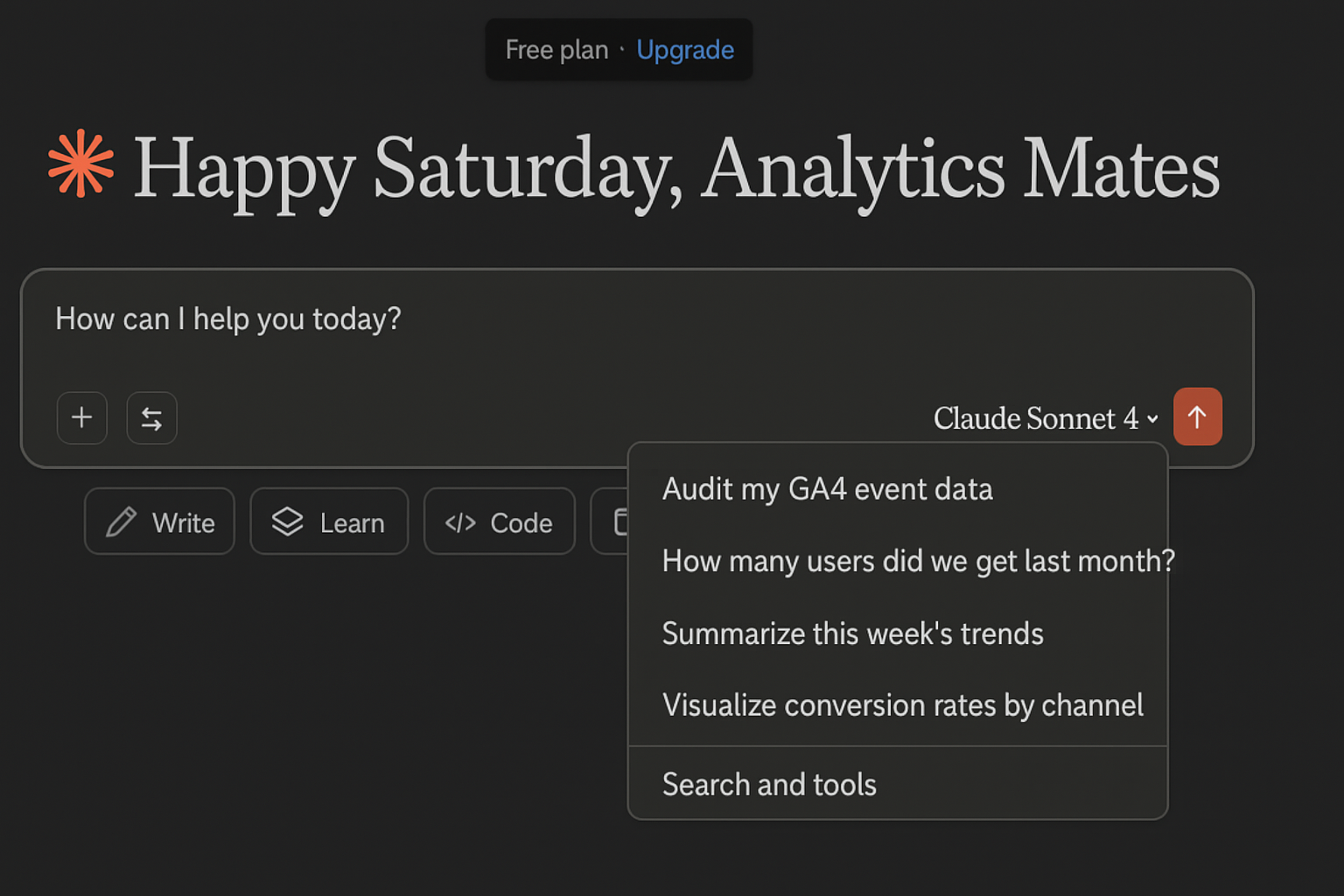This screenshot has height=896, width=1344.
Task: Open the Claude Sonnet 4 model selector
Action: point(1036,418)
